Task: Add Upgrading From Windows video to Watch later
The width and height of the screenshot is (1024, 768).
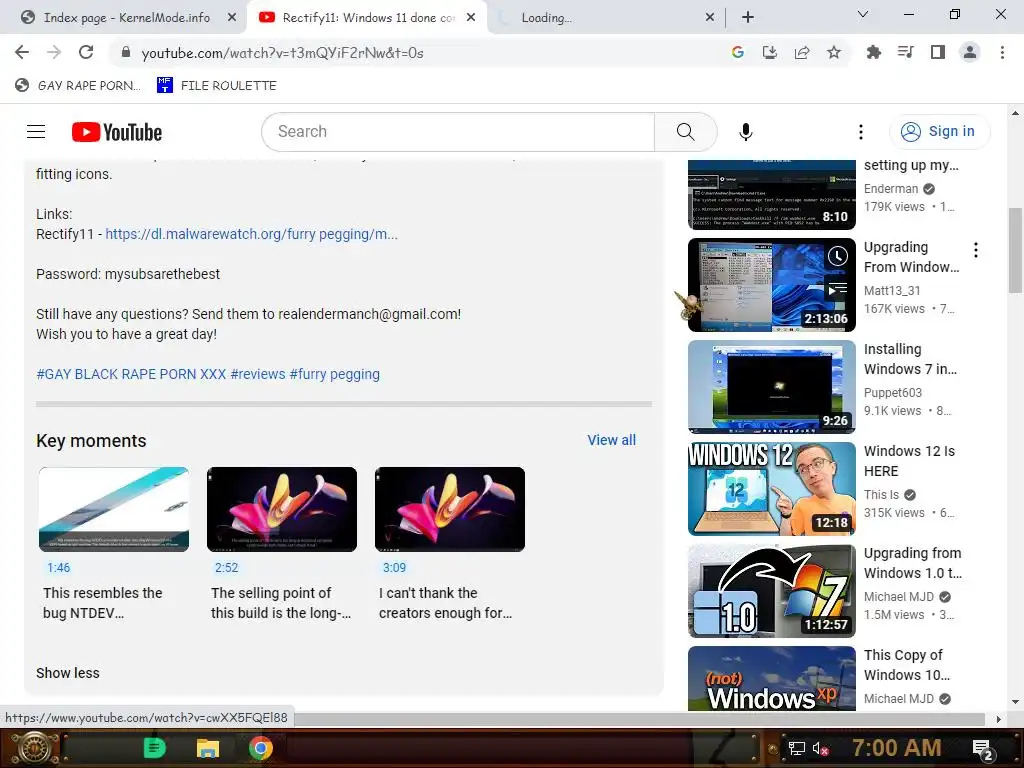Action: 837,256
